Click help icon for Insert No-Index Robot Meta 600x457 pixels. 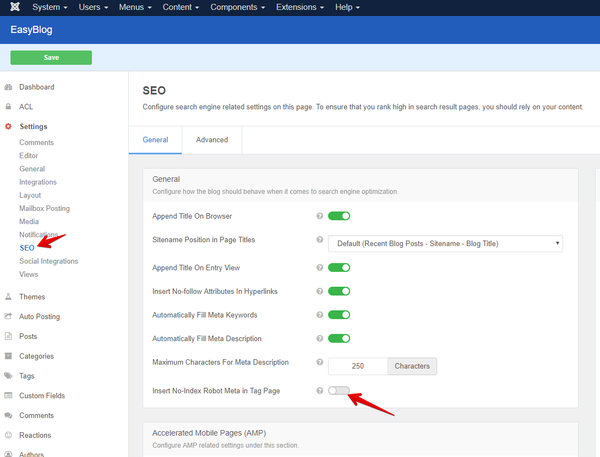pyautogui.click(x=320, y=390)
